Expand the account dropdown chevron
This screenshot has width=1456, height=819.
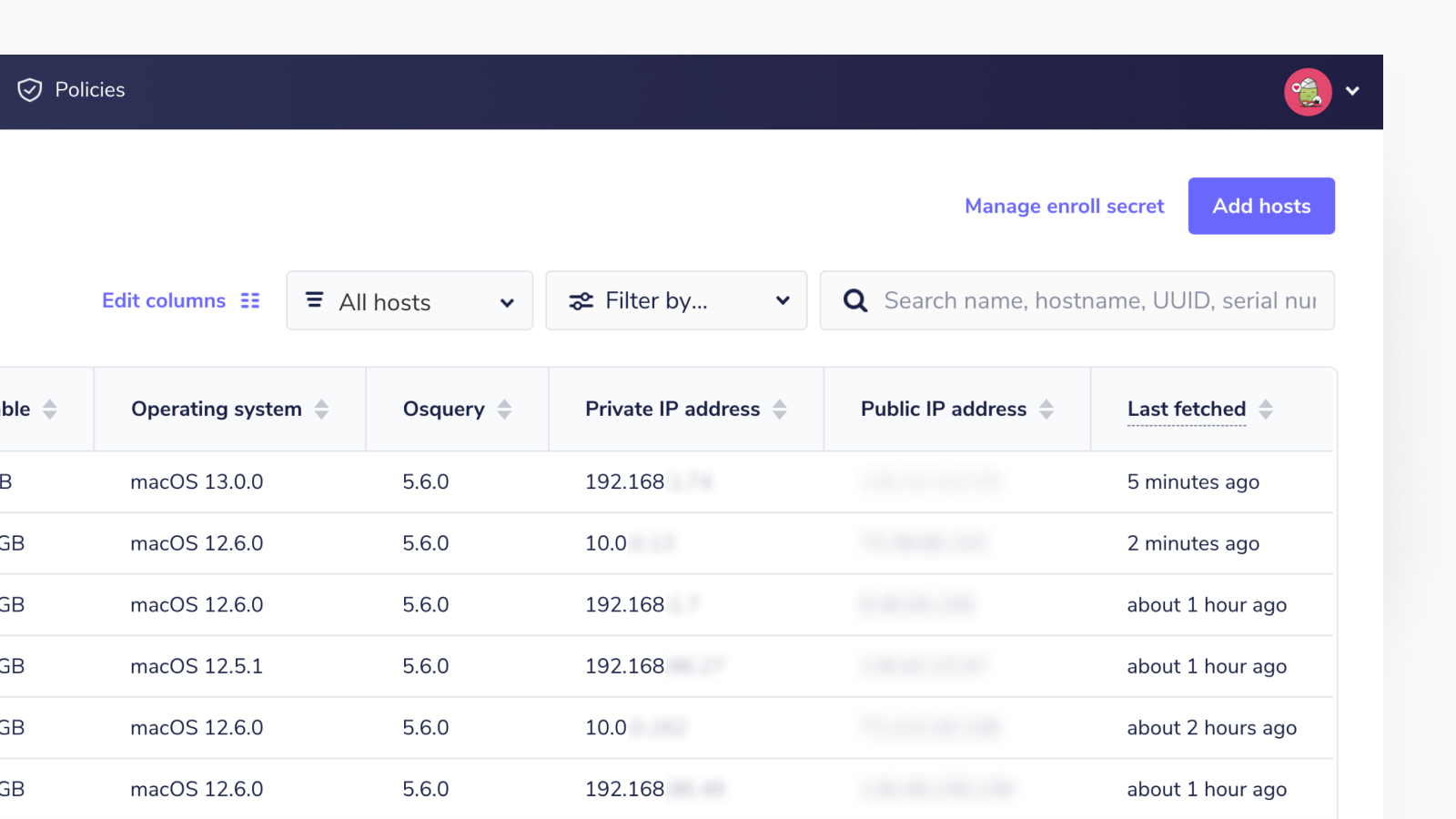point(1352,91)
